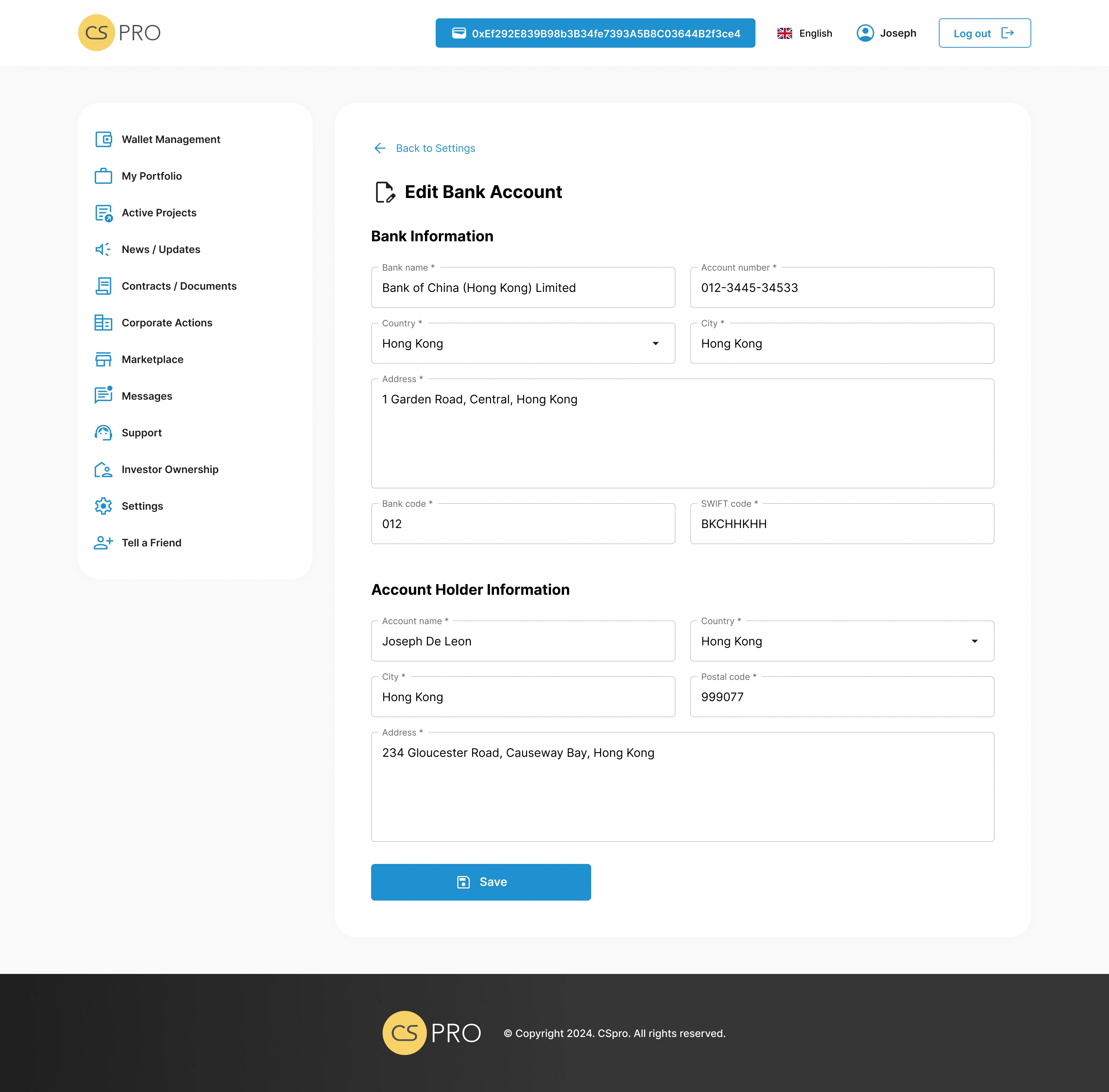Open Investor Ownership menu item

170,469
